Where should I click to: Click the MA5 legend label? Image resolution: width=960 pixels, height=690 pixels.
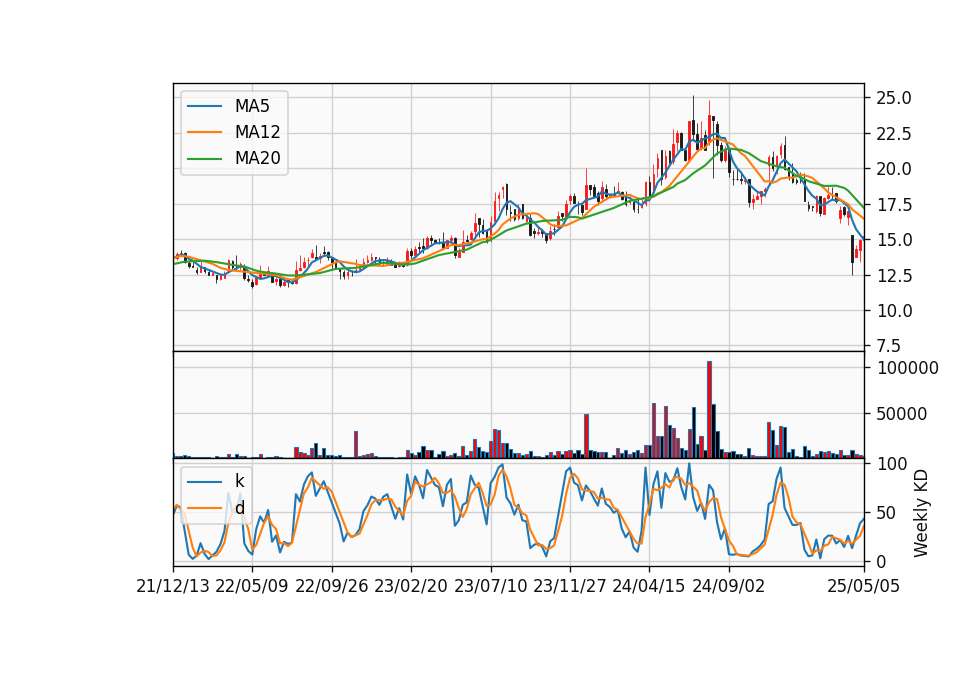(252, 106)
